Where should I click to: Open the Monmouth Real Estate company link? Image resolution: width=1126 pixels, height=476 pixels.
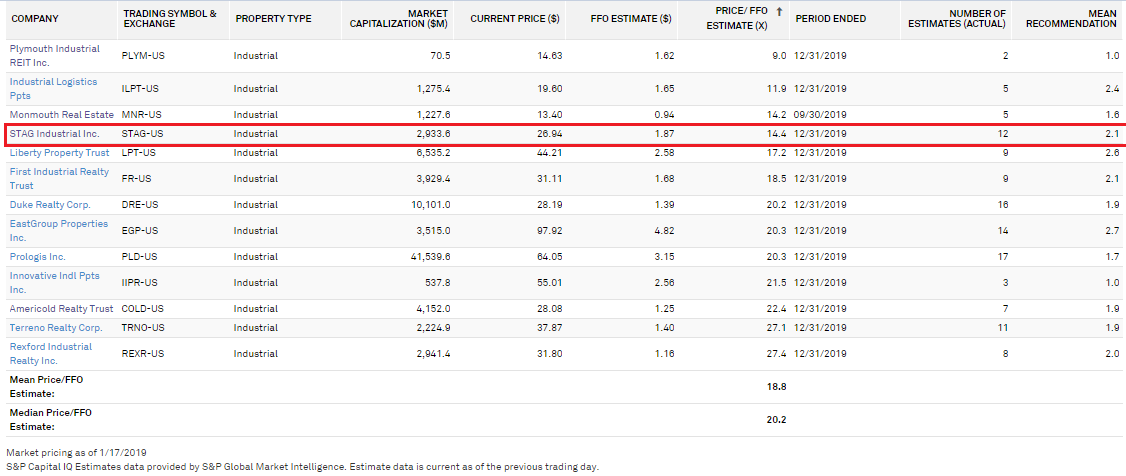[62, 114]
